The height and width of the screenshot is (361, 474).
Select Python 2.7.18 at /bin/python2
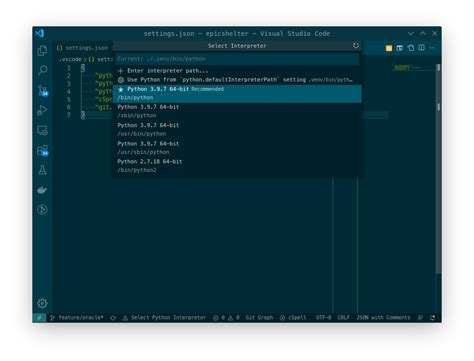(x=237, y=166)
